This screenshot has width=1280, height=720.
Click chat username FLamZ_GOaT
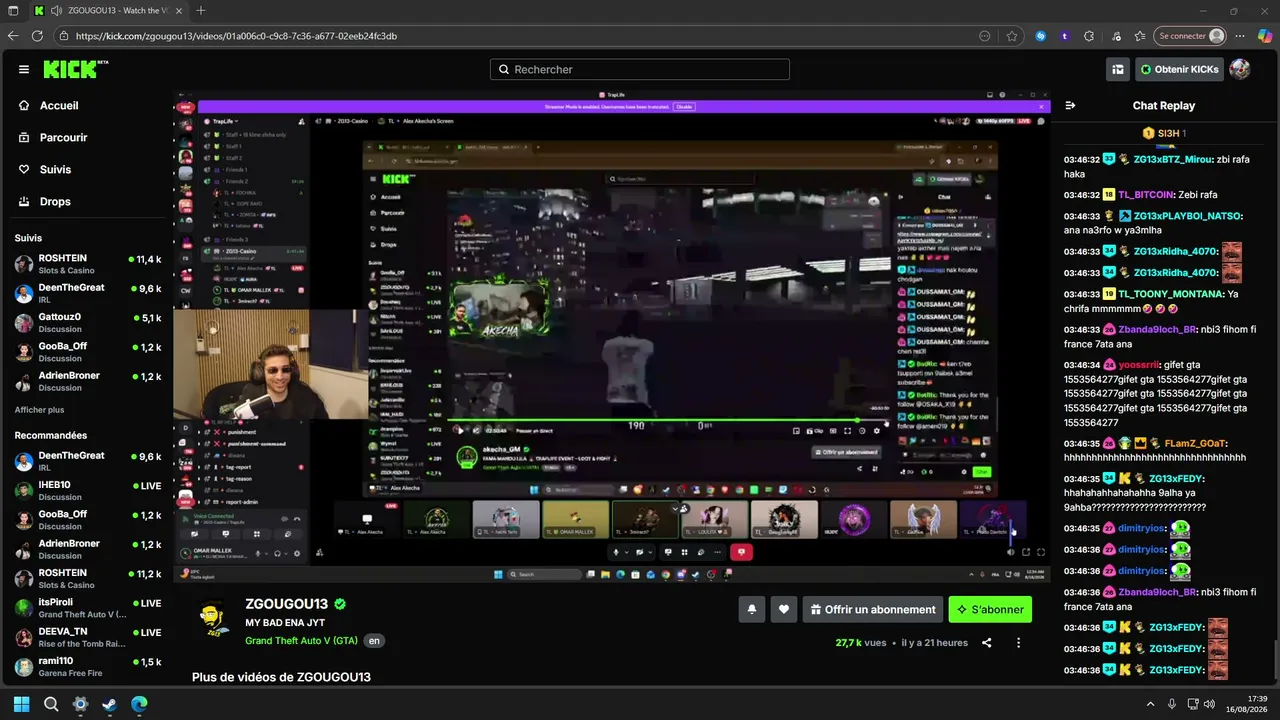click(x=1195, y=443)
